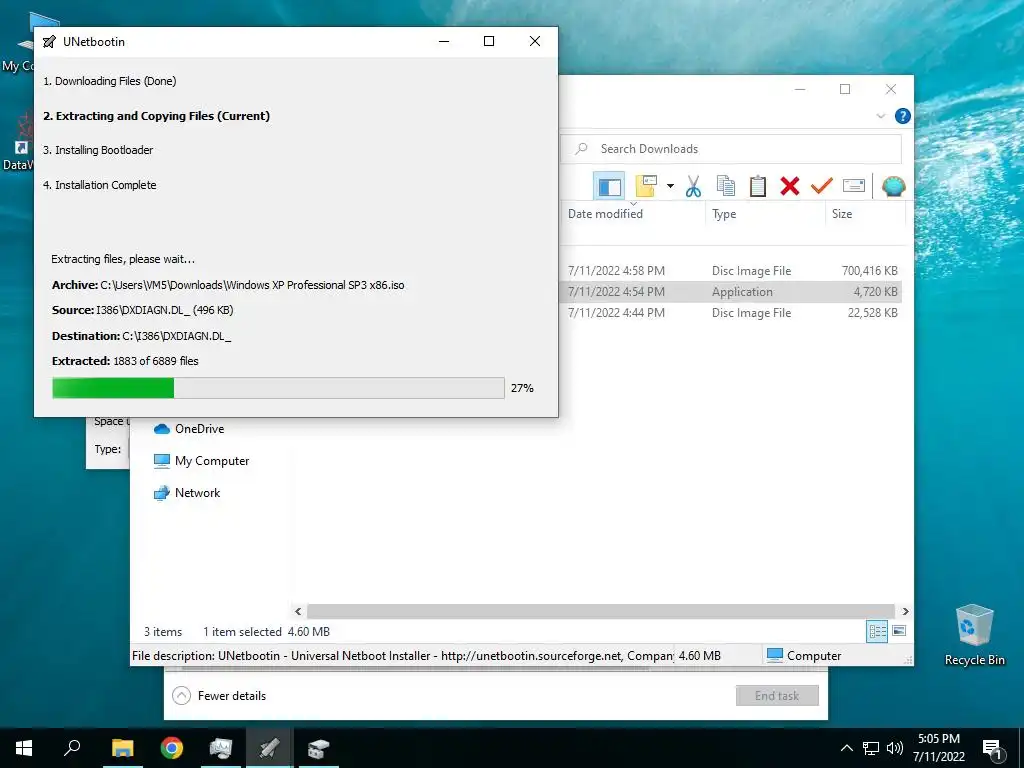
Task: Click the End task button in Task Manager
Action: point(777,696)
